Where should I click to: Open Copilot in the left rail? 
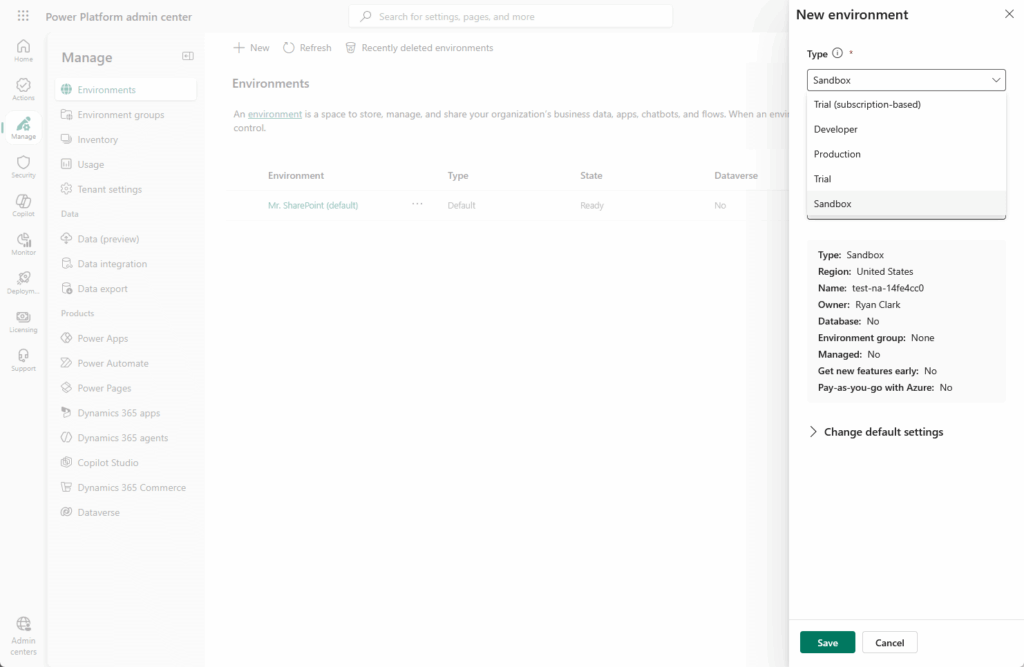24,205
